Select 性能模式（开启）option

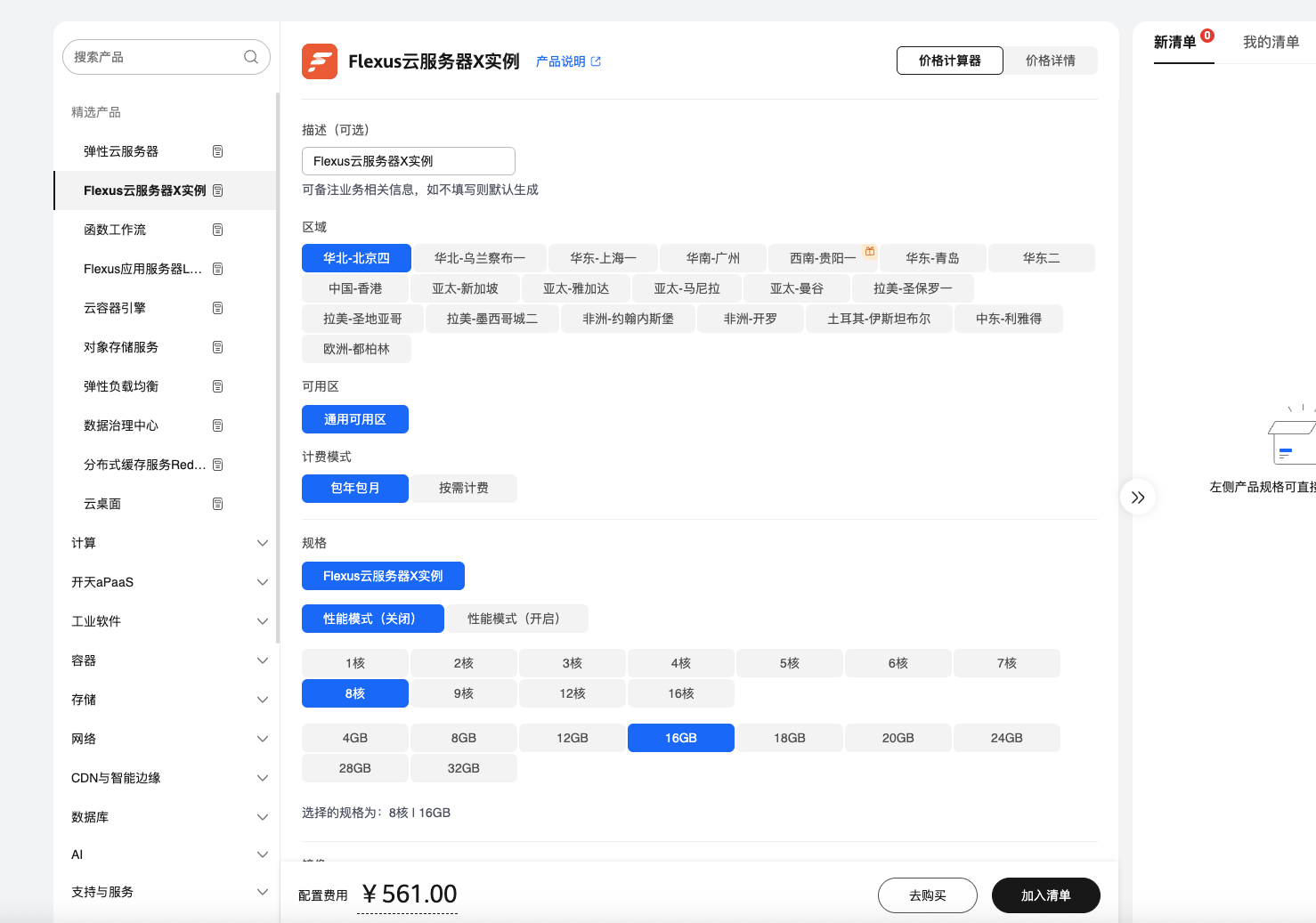click(516, 619)
